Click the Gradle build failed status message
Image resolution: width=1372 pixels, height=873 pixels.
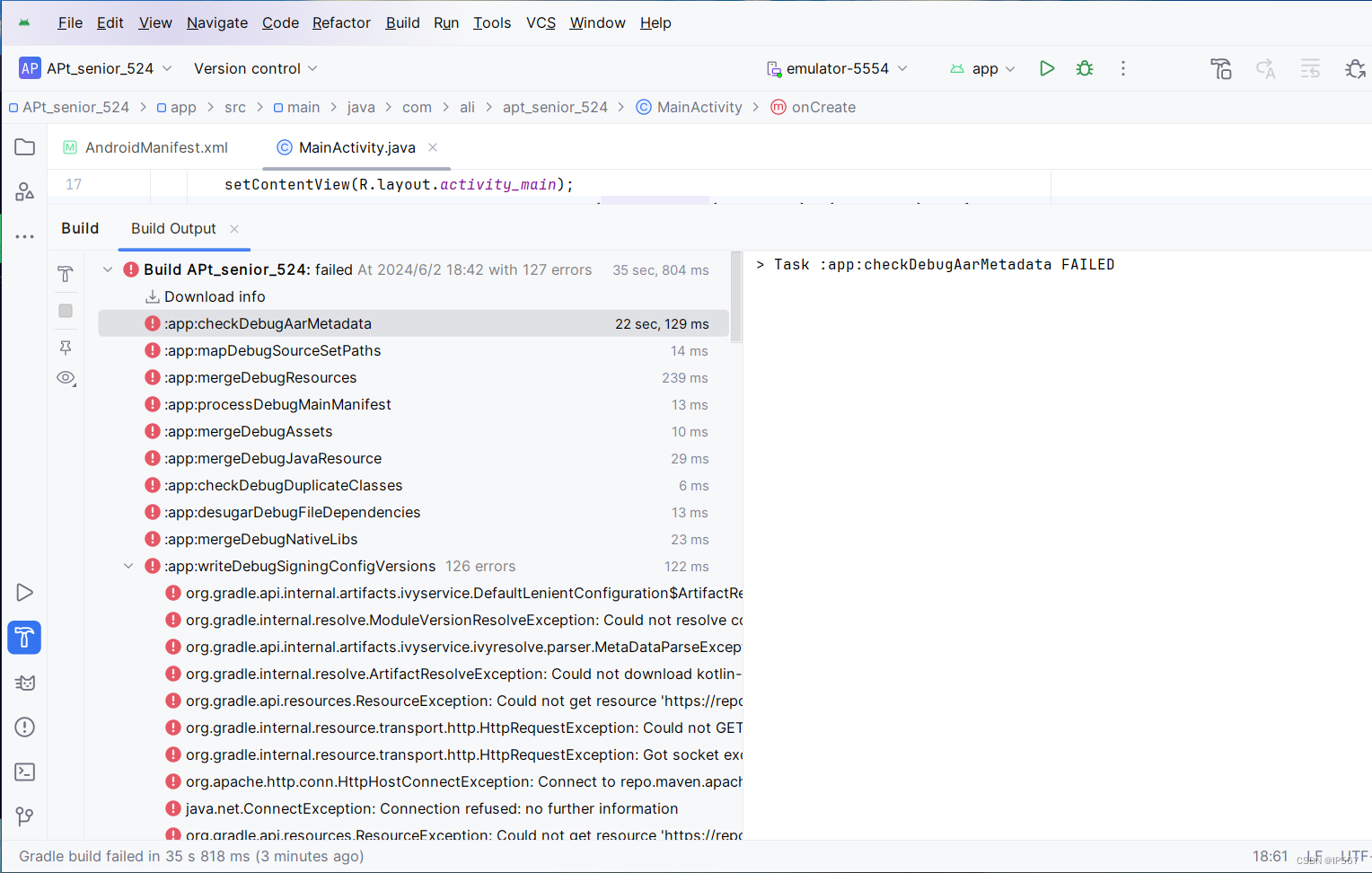(191, 856)
